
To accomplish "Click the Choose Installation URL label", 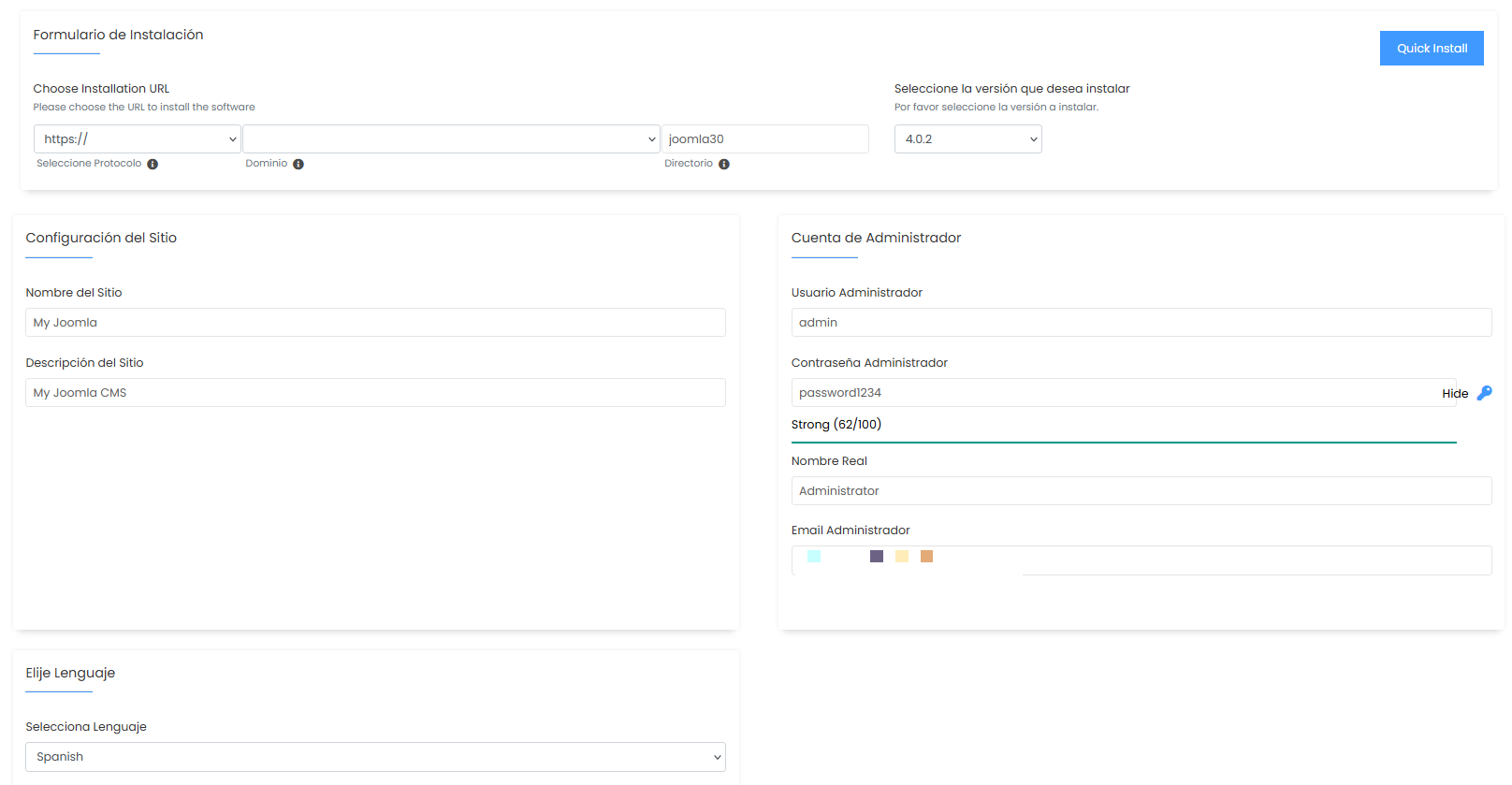I will [101, 89].
